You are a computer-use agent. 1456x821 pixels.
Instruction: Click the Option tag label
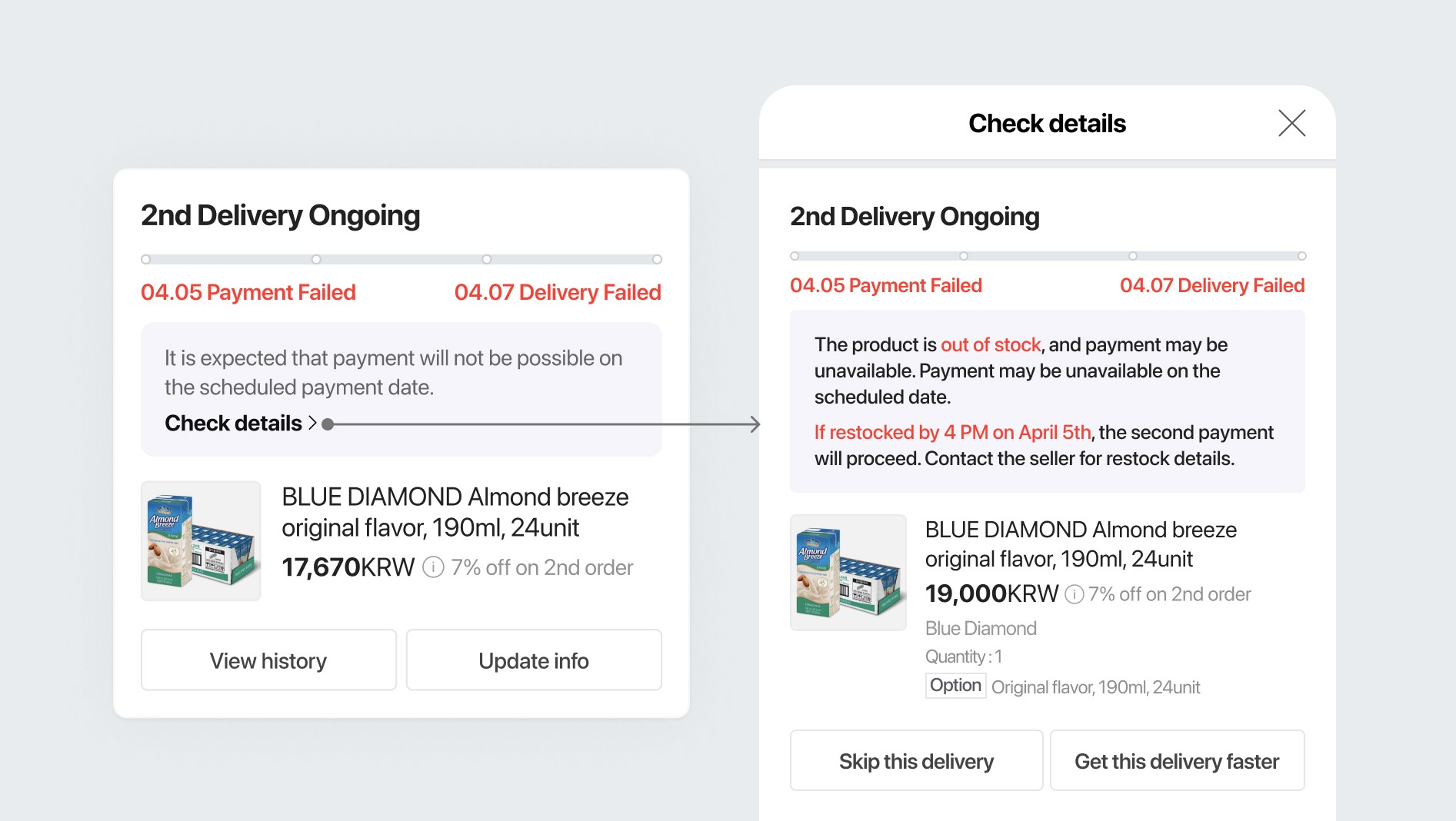(955, 686)
